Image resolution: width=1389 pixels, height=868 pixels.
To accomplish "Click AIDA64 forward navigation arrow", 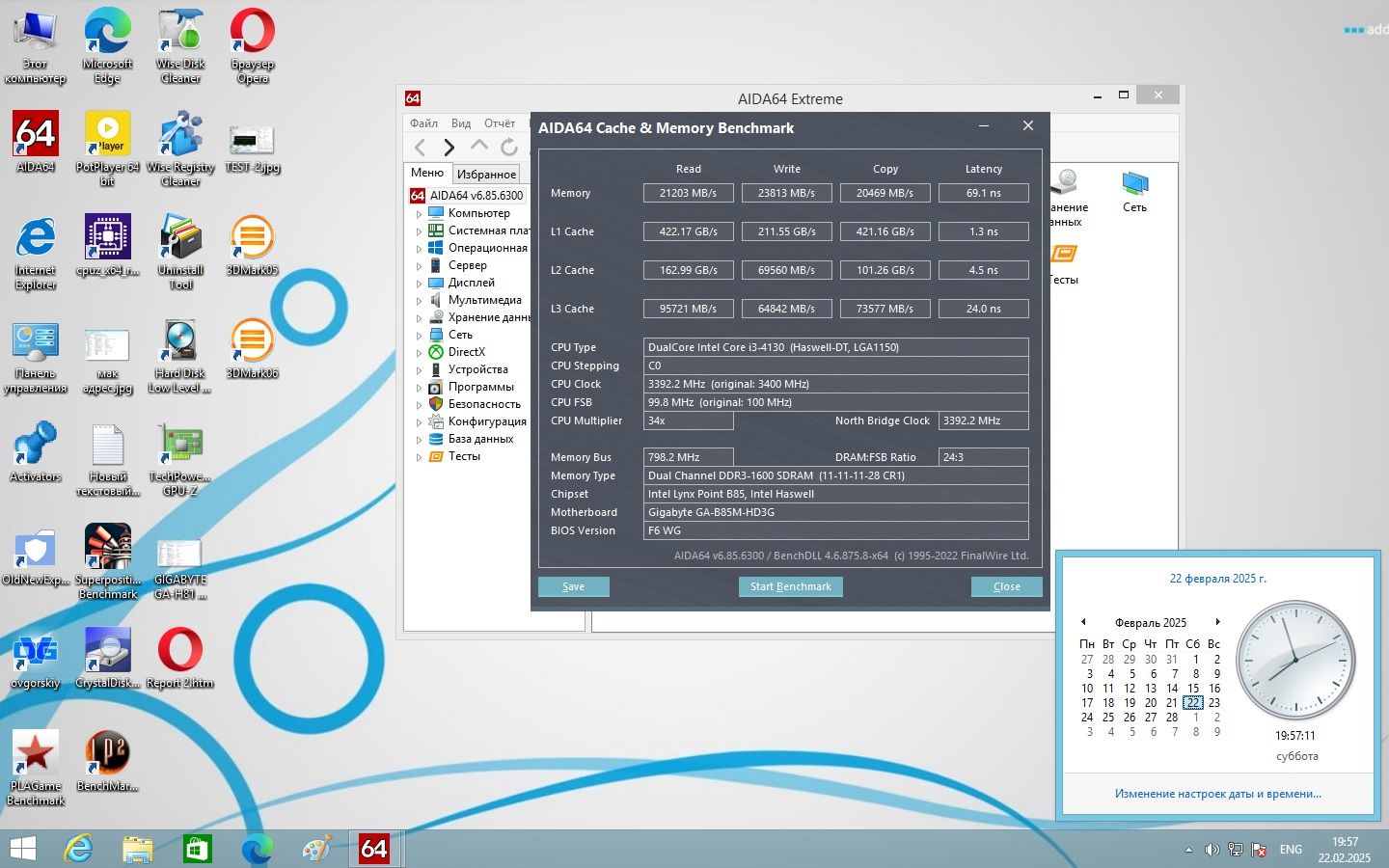I will click(449, 147).
